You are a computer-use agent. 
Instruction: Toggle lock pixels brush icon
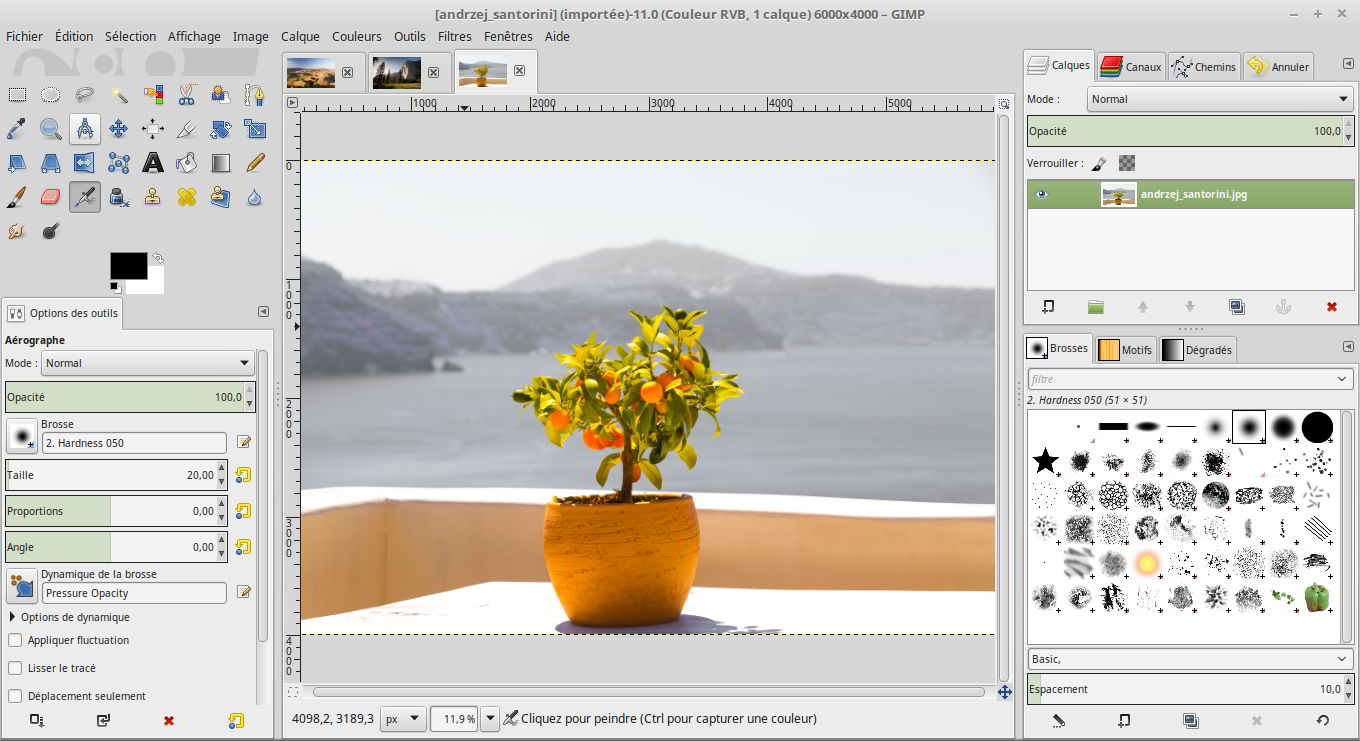coord(1099,163)
